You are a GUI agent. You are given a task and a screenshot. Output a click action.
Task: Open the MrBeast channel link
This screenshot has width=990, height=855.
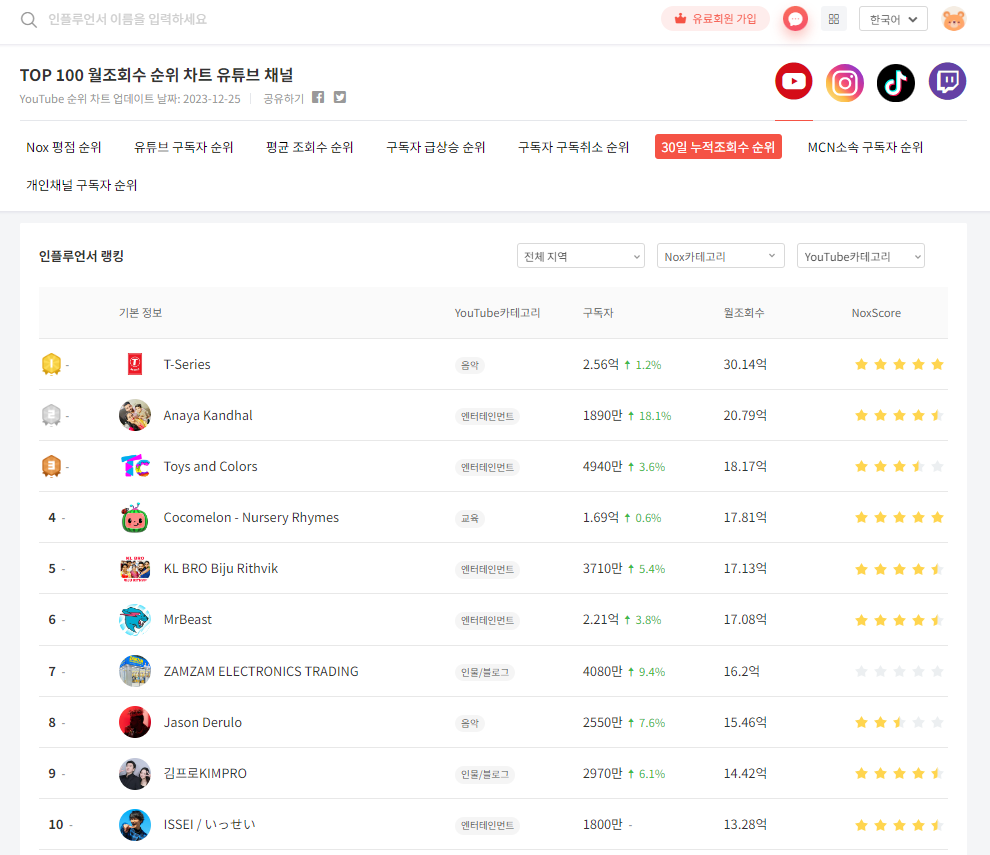tap(188, 620)
